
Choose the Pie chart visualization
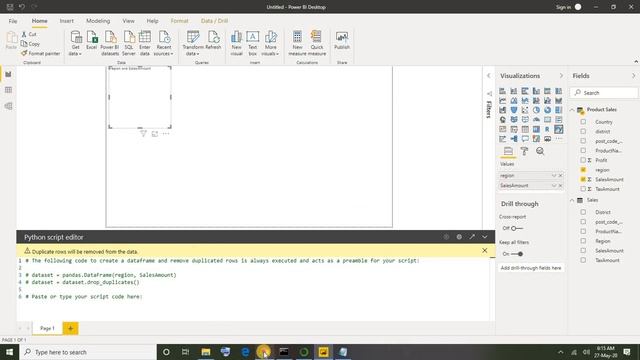pyautogui.click(x=536, y=110)
